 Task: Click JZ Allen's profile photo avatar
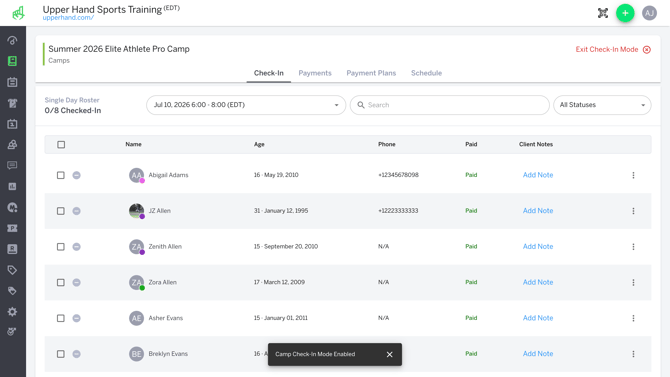tap(137, 211)
